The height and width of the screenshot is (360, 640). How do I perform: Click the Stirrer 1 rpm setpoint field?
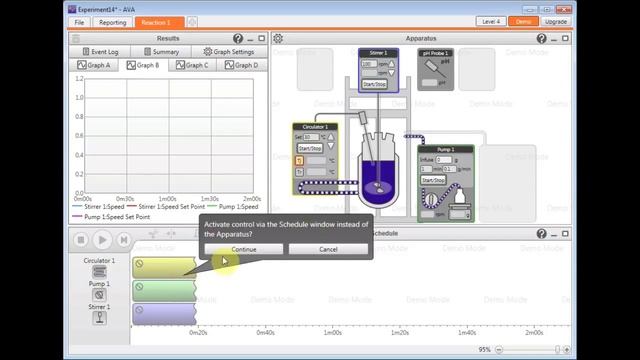pos(369,64)
